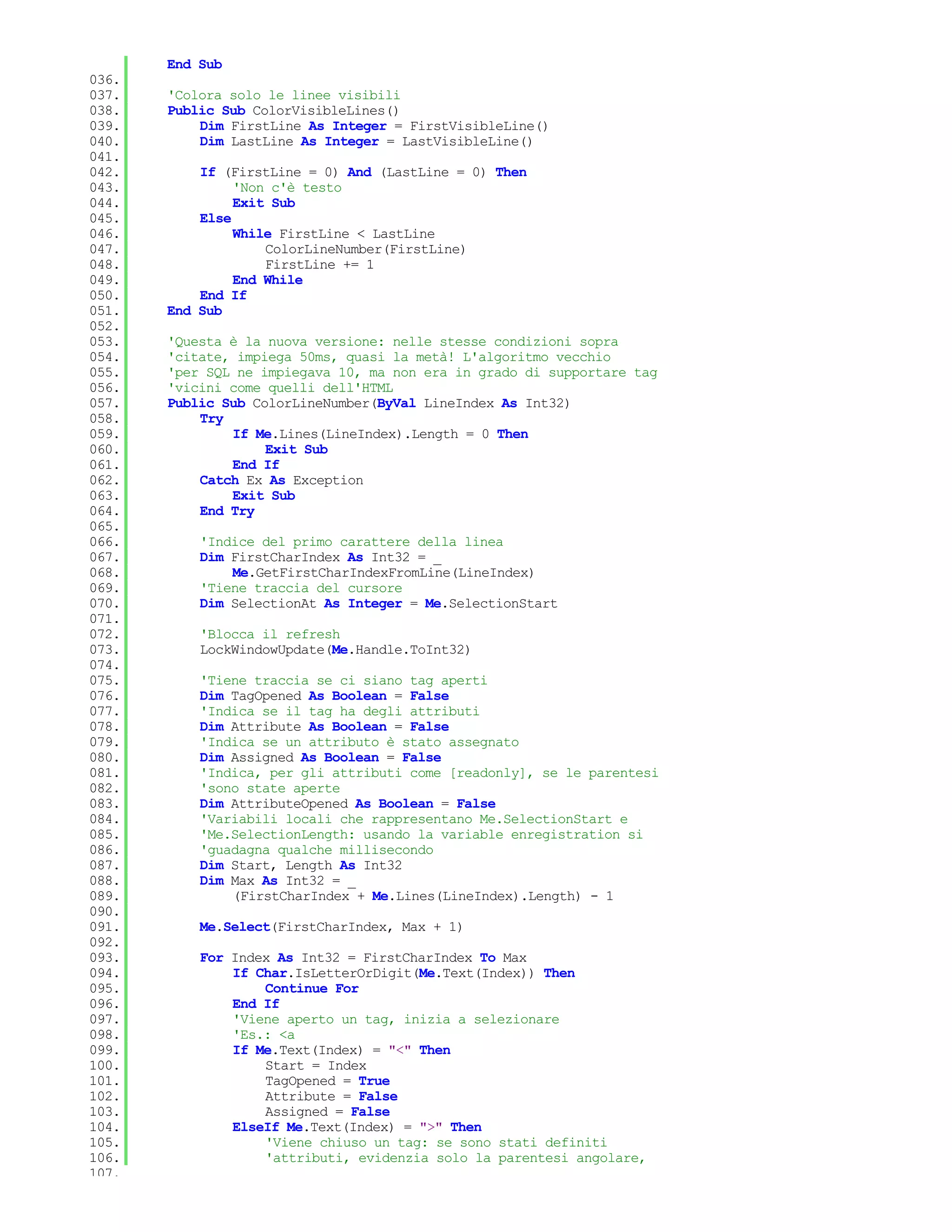This screenshot has height=1232, width=952.
Task: Click the While FirstLine < LastLine statement
Action: [x=333, y=234]
